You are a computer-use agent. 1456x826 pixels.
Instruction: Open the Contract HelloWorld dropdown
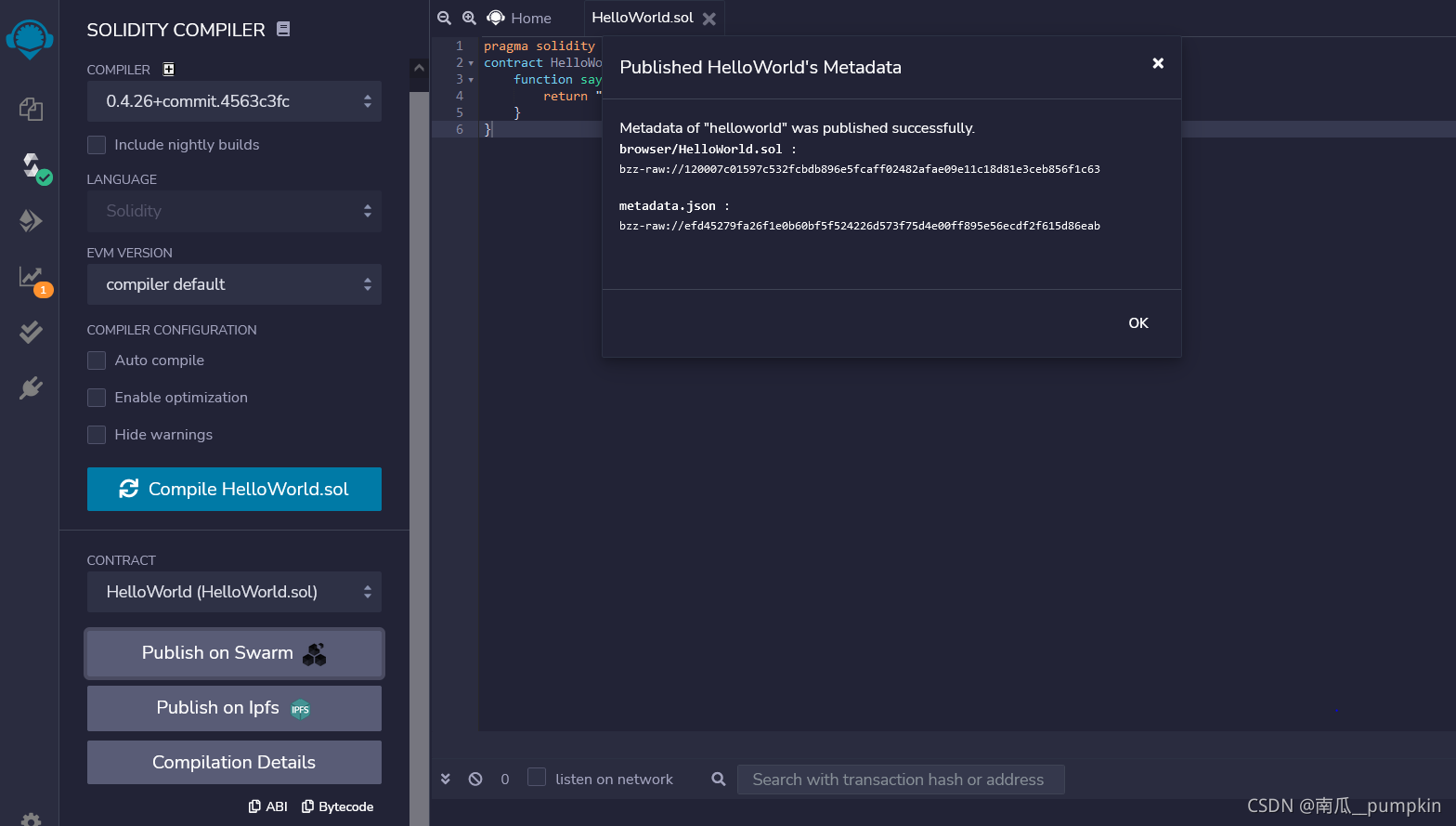(234, 592)
